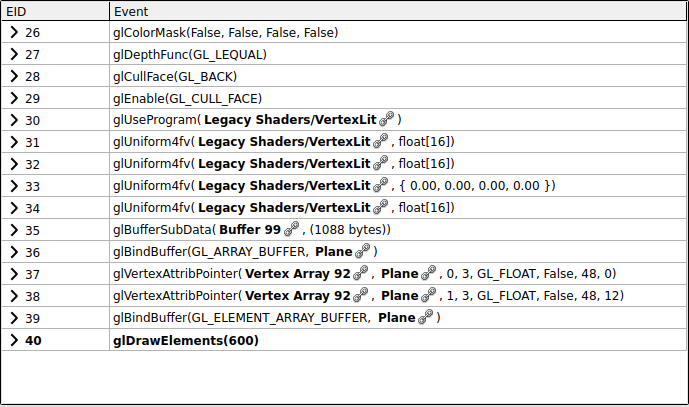Expand the glDepthFunc event 27 chevron
Image resolution: width=689 pixels, height=407 pixels.
(x=14, y=54)
